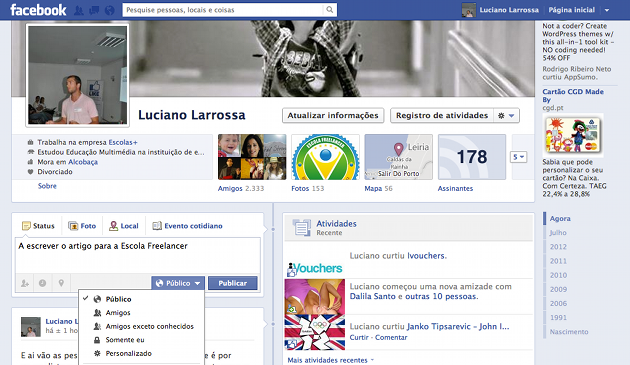
Task: Expand the Público audience dropdown
Action: 178,283
